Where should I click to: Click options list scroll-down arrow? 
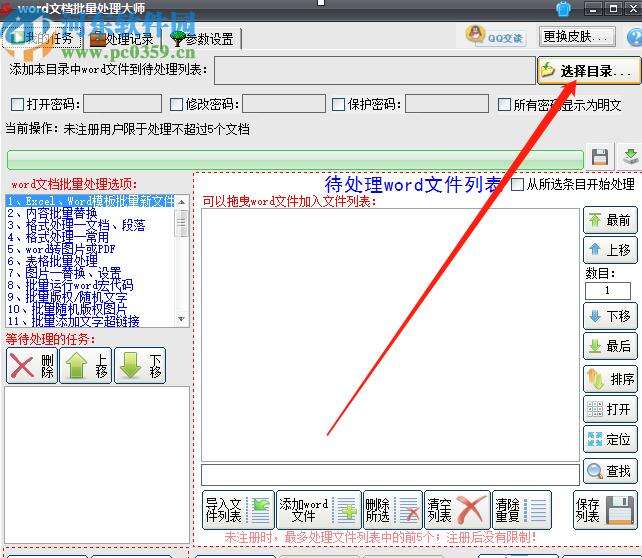(182, 319)
